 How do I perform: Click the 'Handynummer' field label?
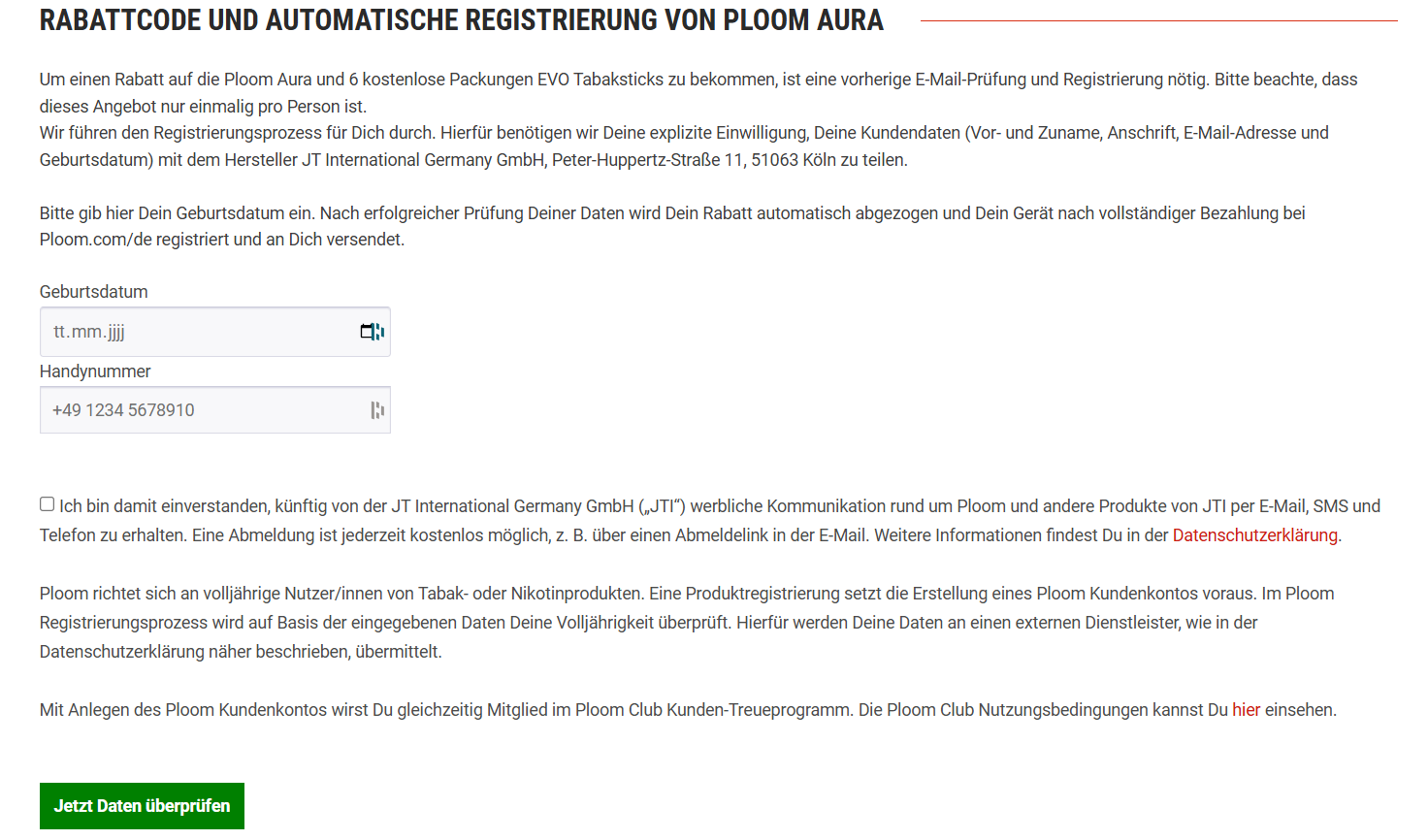coord(95,372)
